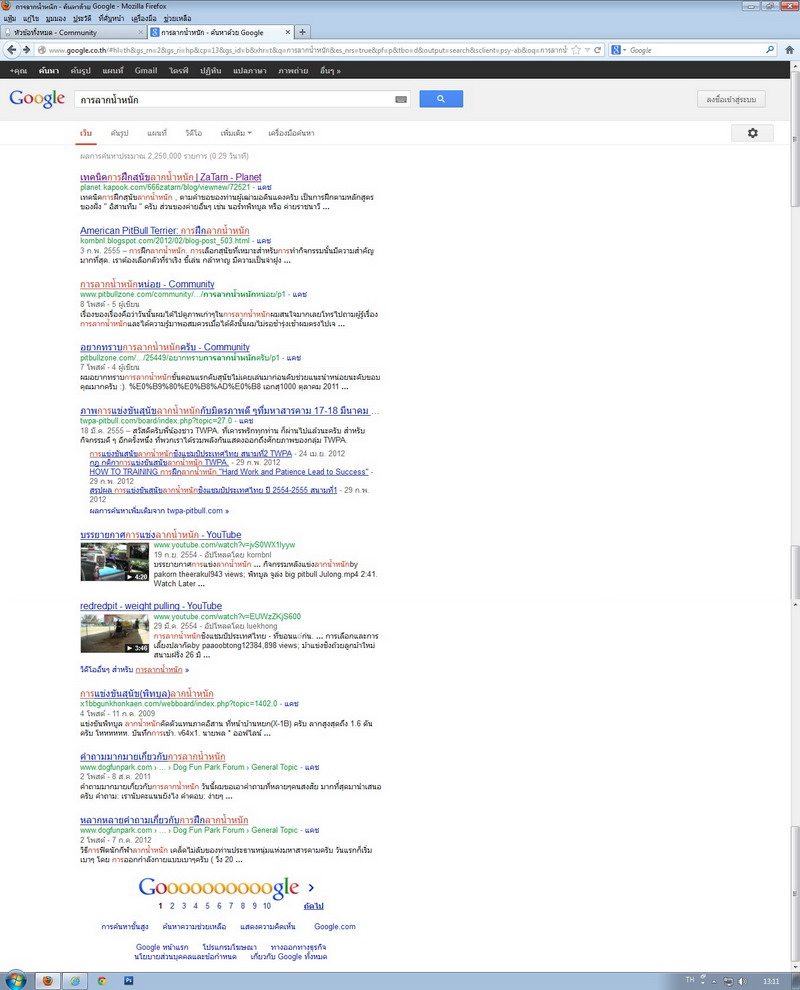Click the Google logo beside search box
This screenshot has height=990, width=800.
coord(37,98)
